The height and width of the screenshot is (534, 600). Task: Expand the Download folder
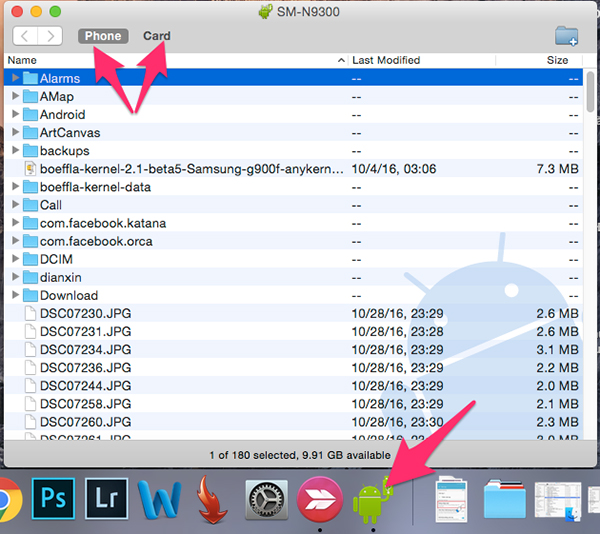(15, 295)
